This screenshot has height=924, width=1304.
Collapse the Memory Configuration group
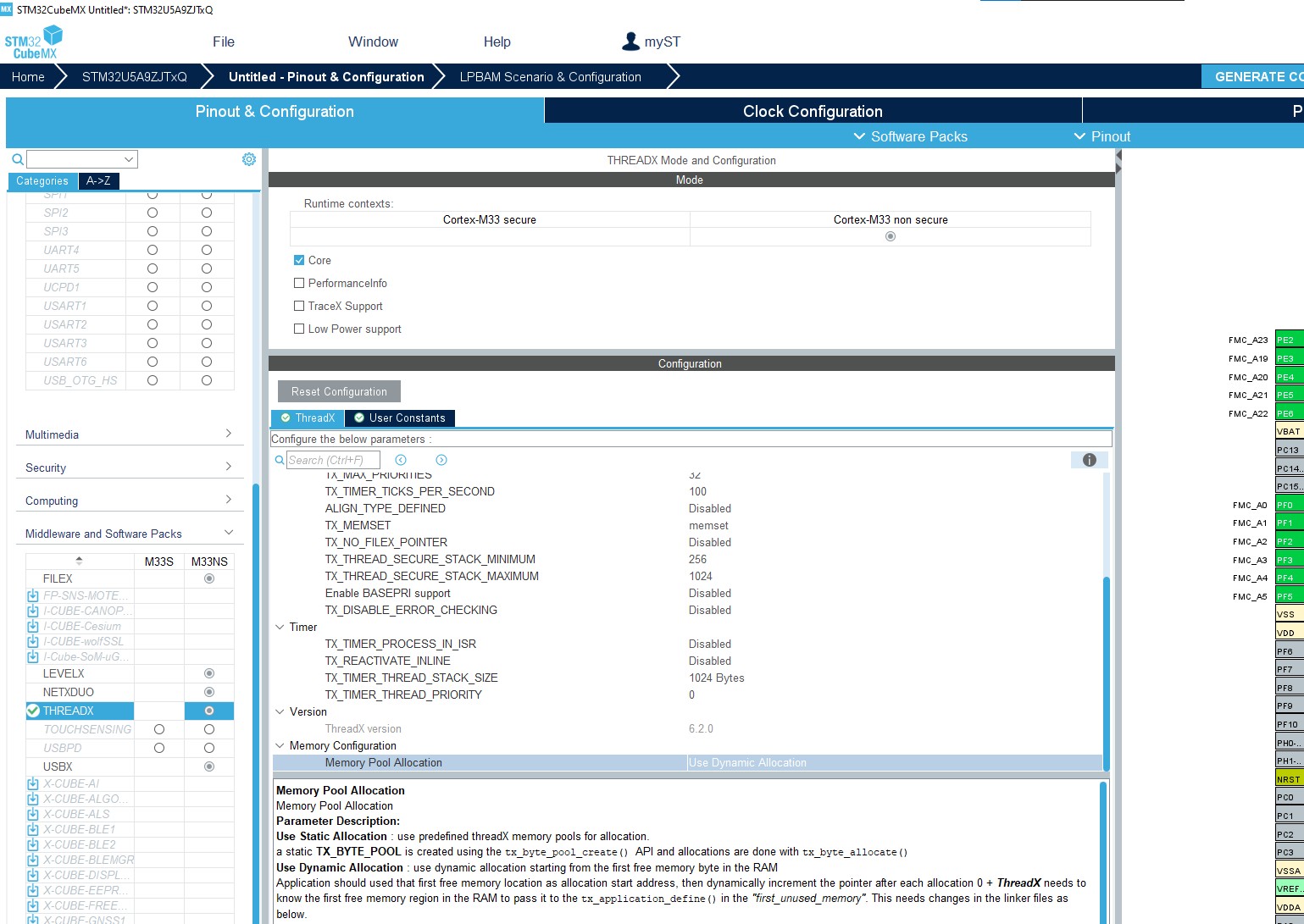(280, 745)
